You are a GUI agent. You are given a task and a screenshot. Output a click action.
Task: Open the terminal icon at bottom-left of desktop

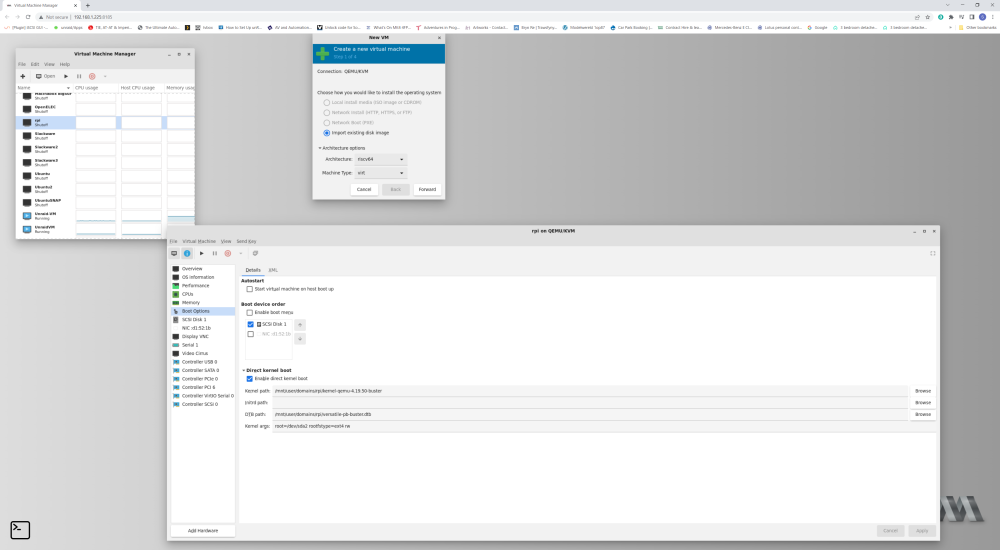(x=20, y=530)
